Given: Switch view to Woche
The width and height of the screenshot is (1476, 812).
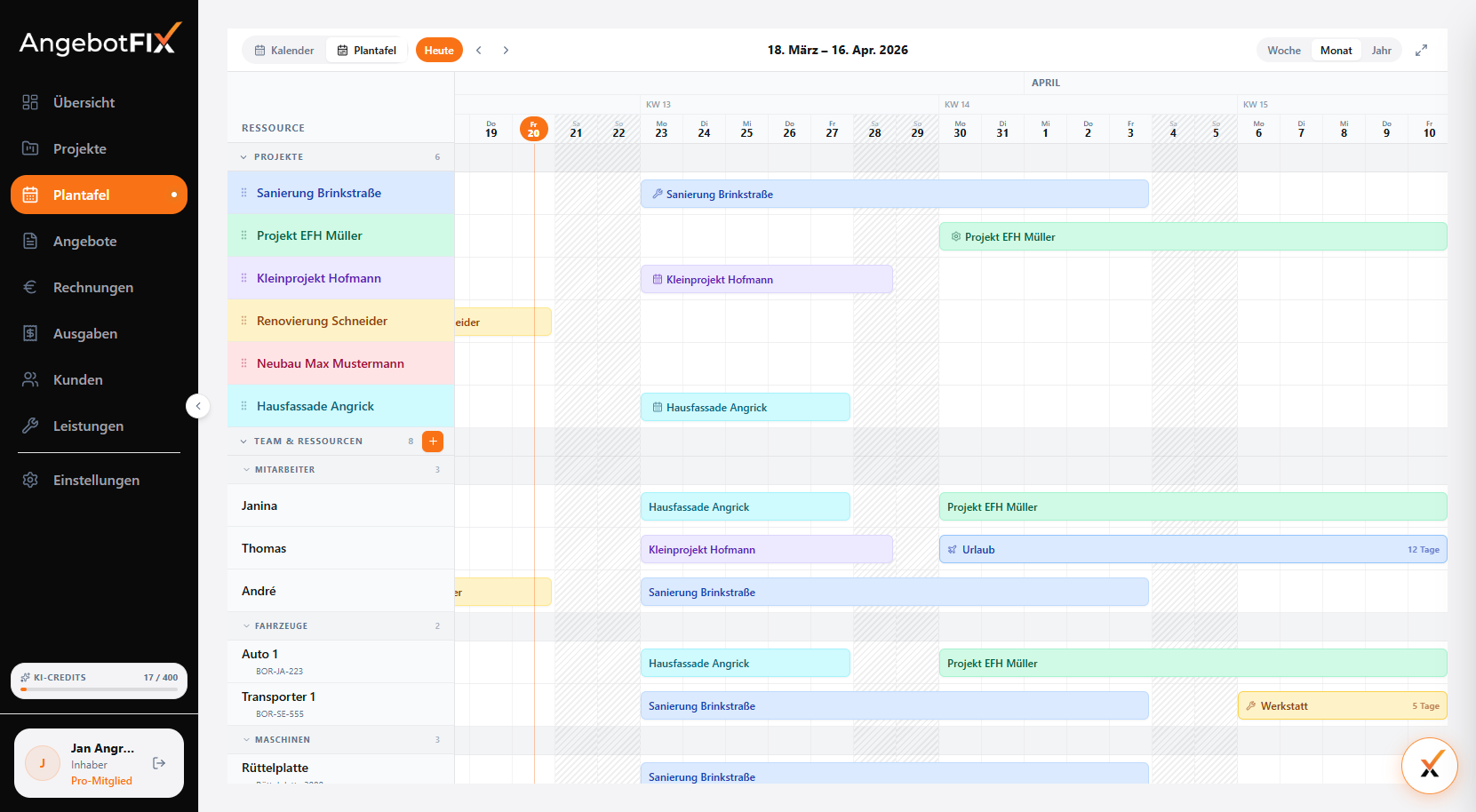Looking at the screenshot, I should point(1283,51).
